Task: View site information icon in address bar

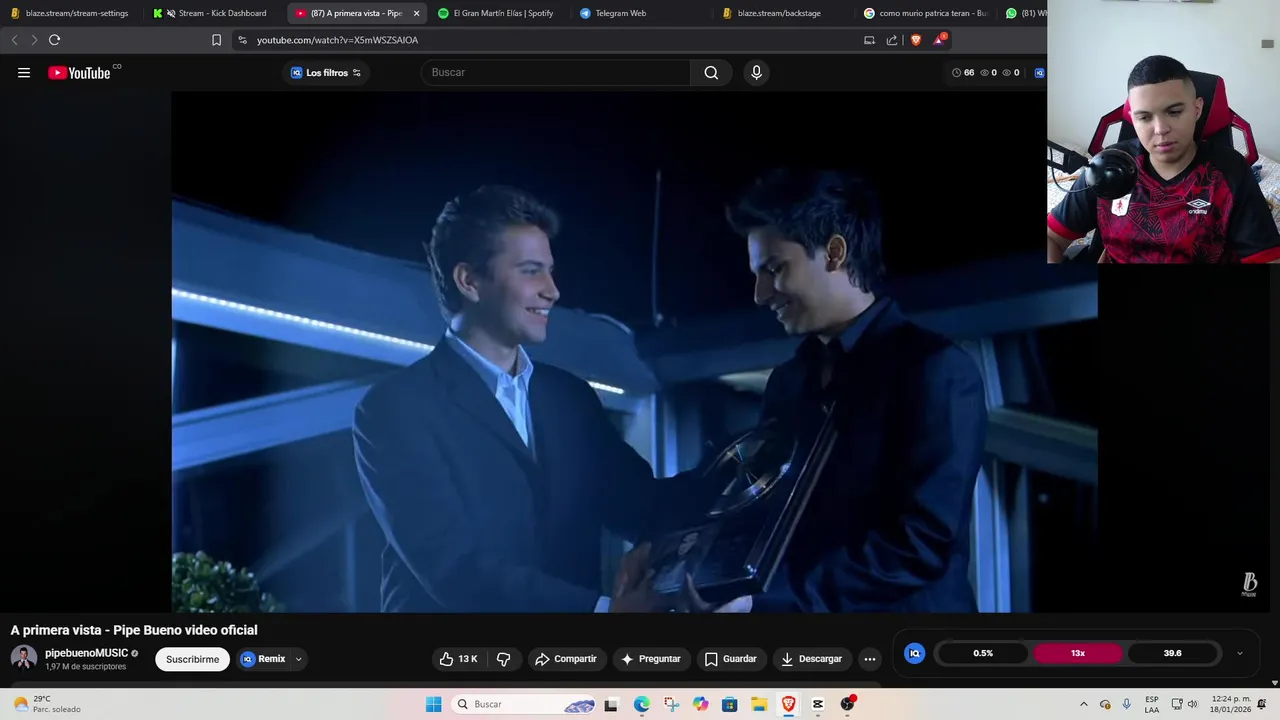Action: (242, 40)
